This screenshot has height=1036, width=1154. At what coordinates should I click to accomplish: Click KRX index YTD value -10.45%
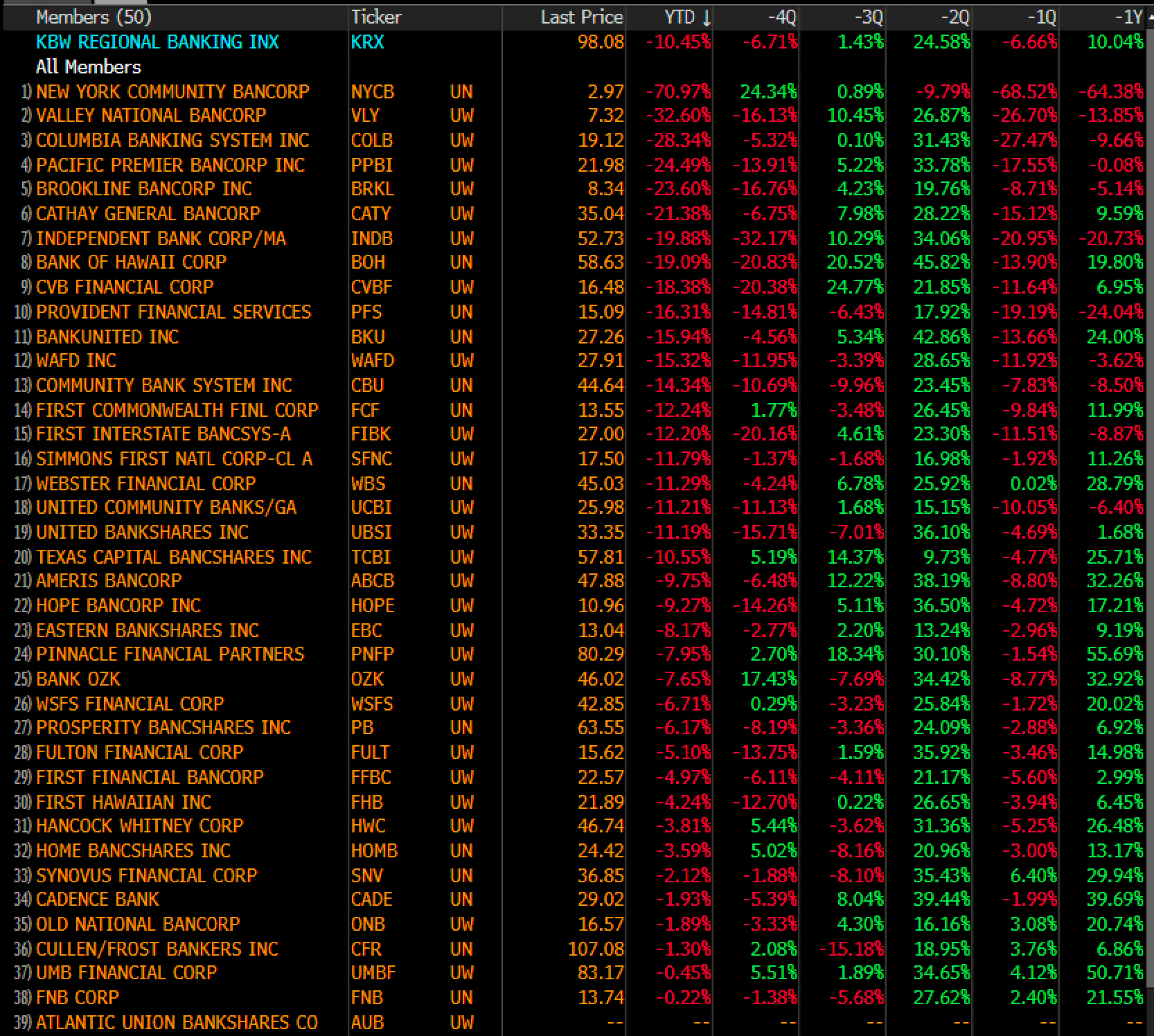coord(678,42)
